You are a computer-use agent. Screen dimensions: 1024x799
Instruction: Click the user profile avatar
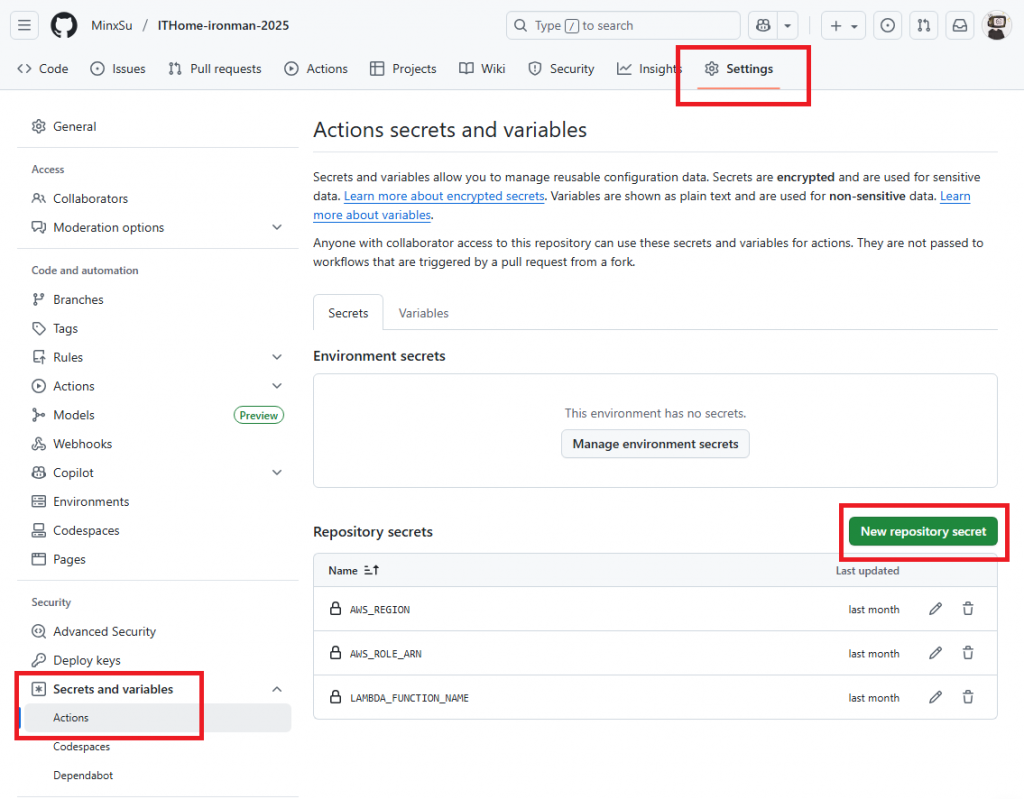point(996,26)
